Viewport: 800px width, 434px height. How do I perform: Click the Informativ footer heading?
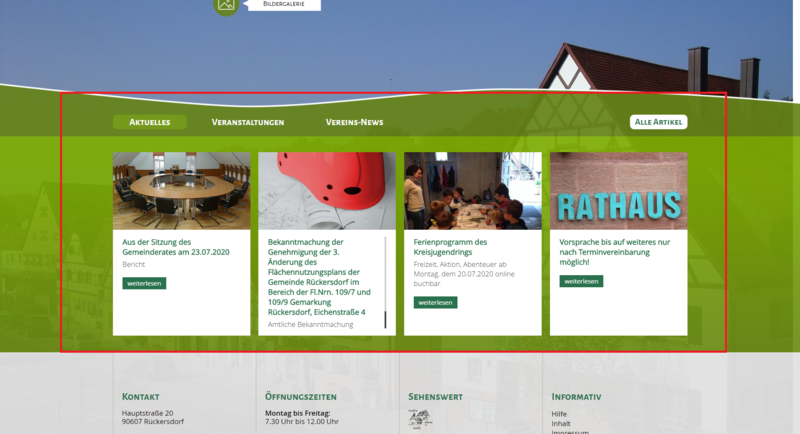(577, 397)
